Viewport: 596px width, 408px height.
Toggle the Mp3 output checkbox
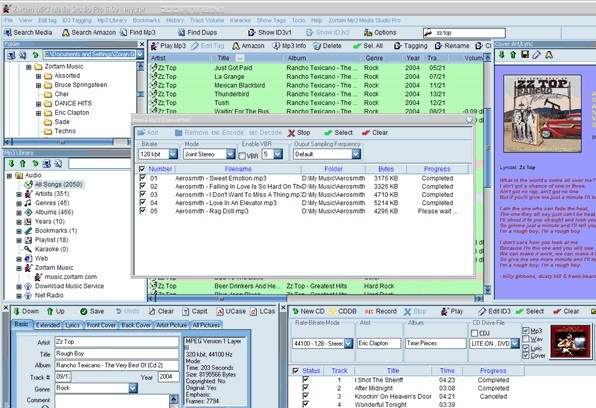coord(526,330)
